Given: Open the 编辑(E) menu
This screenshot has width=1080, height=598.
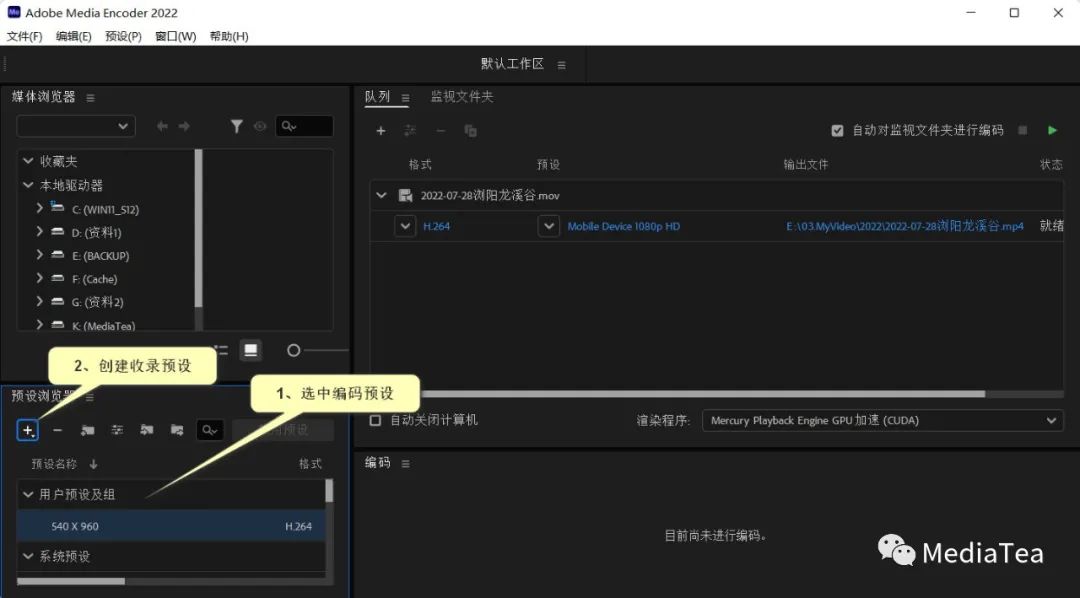Looking at the screenshot, I should click(74, 37).
